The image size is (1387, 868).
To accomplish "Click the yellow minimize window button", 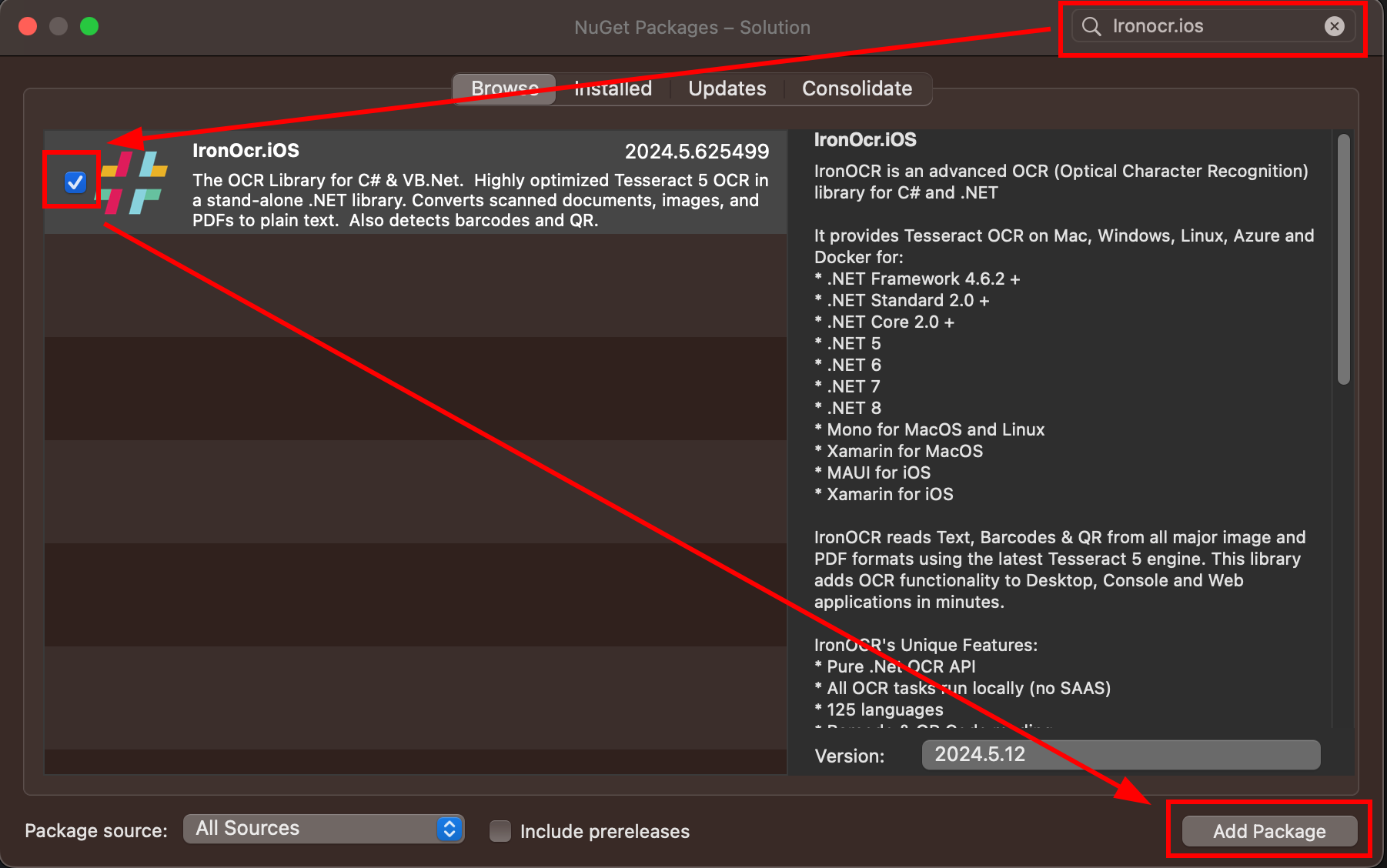I will pyautogui.click(x=58, y=27).
